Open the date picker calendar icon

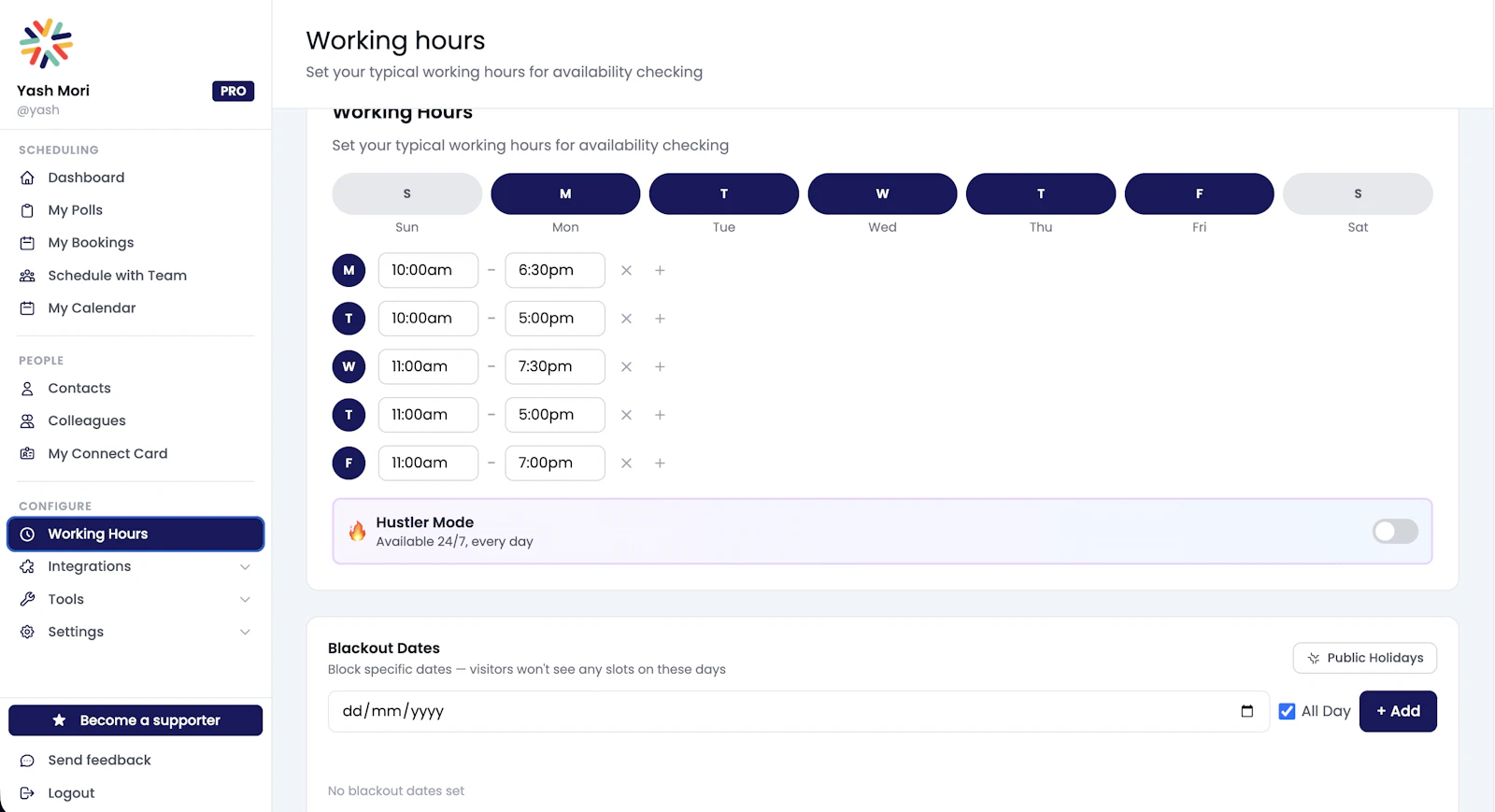[x=1246, y=712]
